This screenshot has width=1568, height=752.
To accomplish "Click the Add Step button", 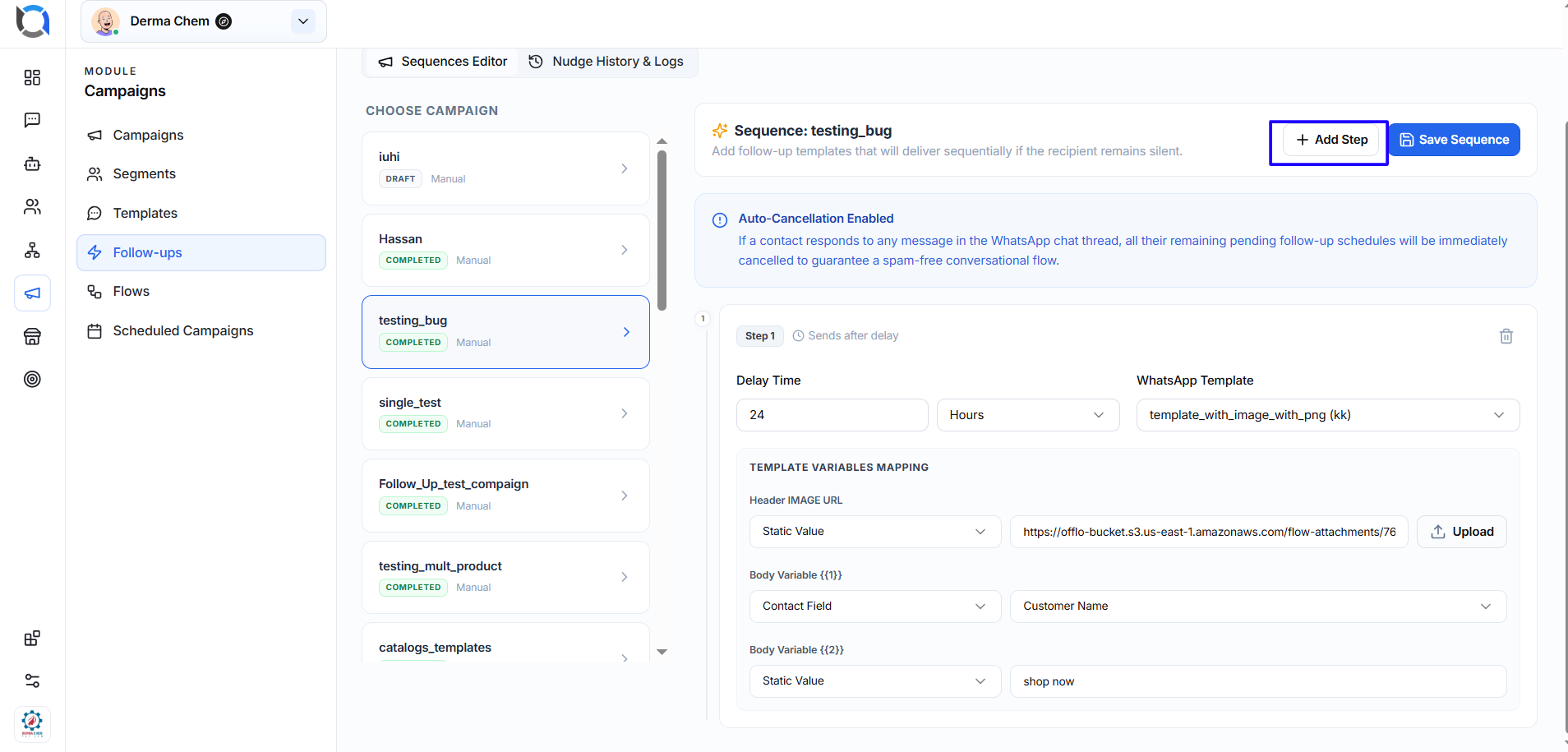I will coord(1331,140).
